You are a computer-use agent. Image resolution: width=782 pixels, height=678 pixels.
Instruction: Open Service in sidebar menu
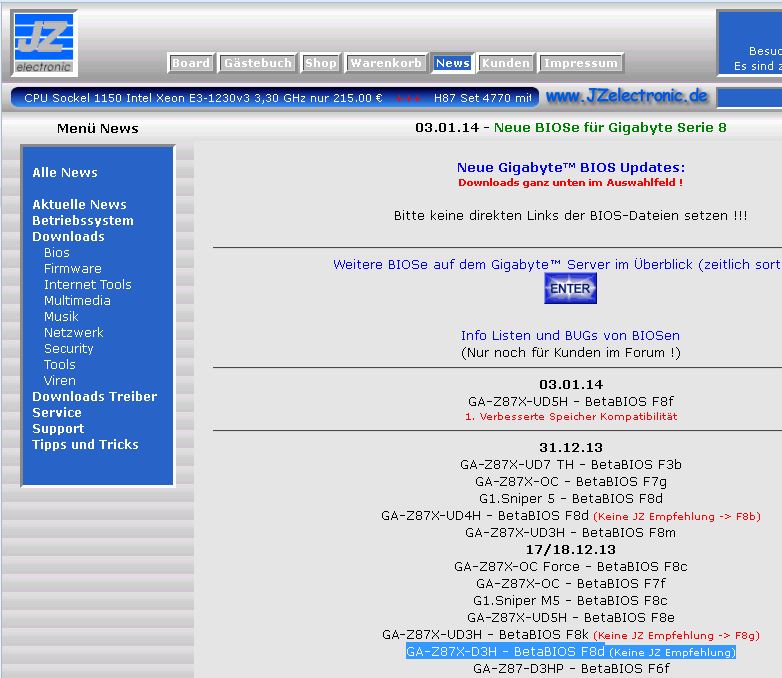pyautogui.click(x=56, y=412)
